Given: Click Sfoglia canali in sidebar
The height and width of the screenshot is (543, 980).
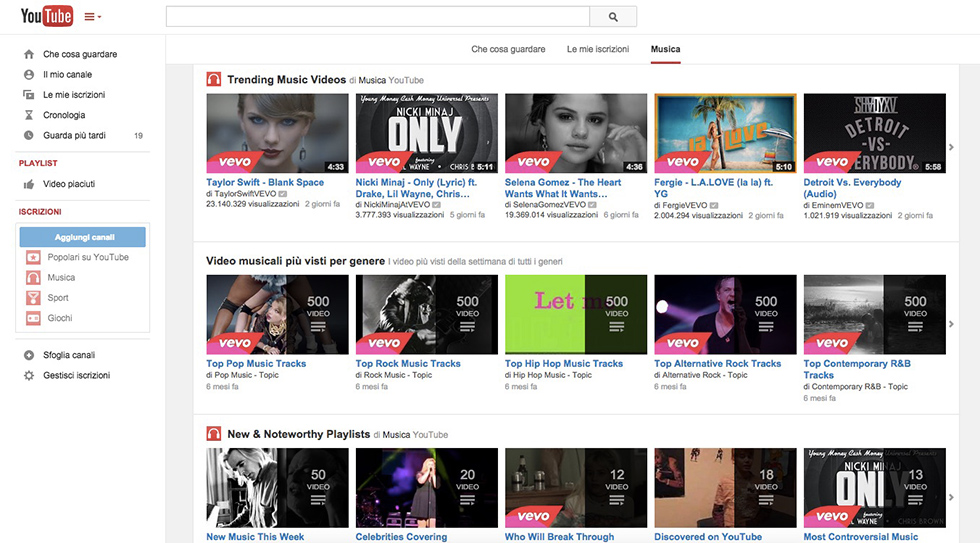Looking at the screenshot, I should [69, 355].
